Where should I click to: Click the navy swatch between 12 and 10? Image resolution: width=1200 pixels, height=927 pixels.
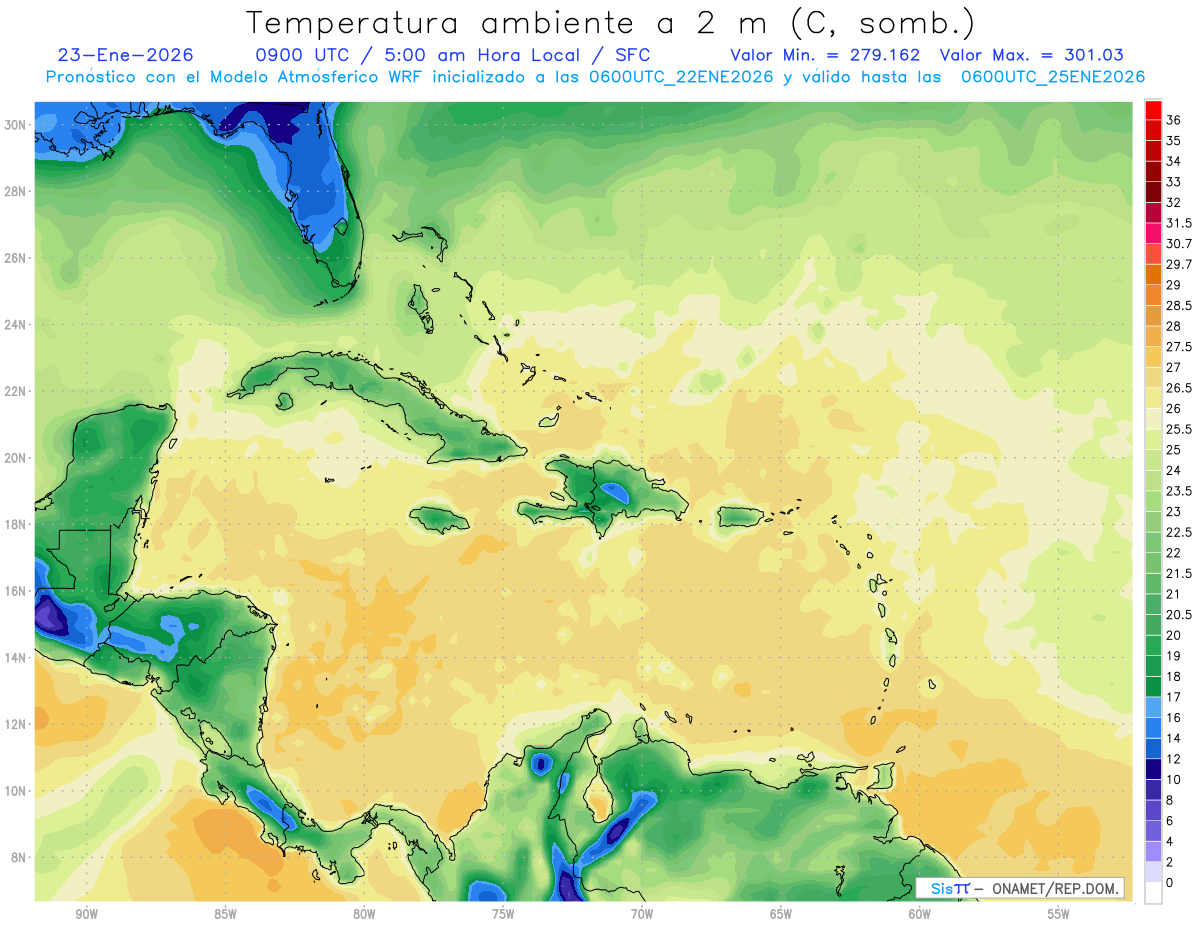[x=1153, y=769]
